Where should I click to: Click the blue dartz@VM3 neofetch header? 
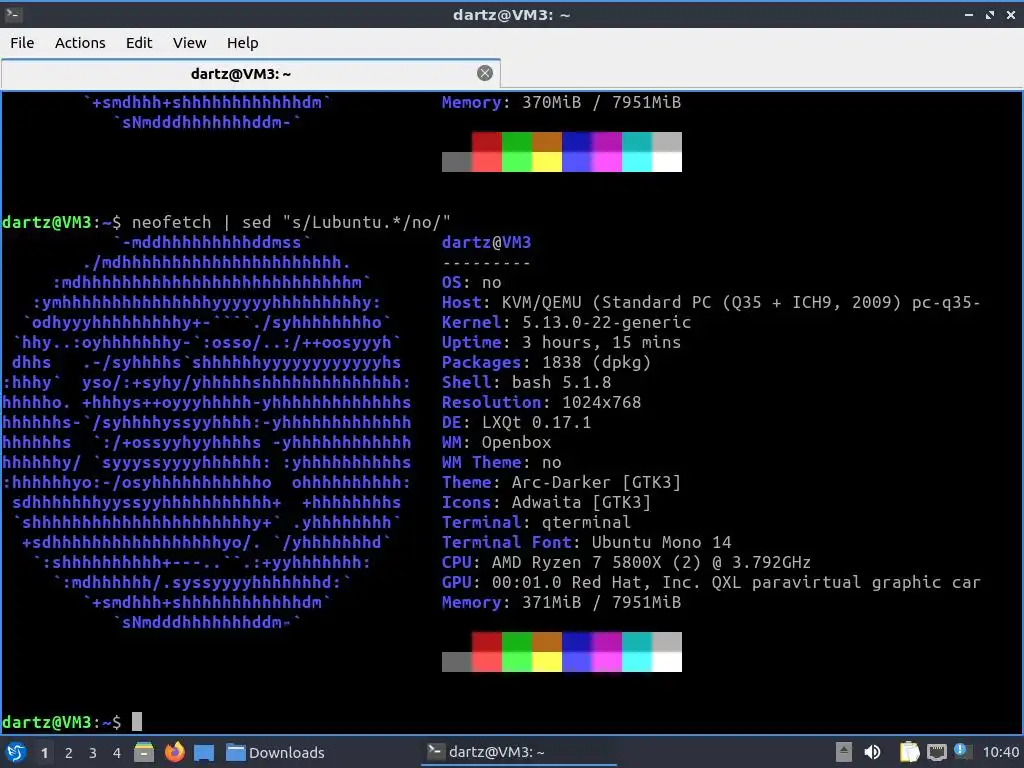pyautogui.click(x=487, y=242)
